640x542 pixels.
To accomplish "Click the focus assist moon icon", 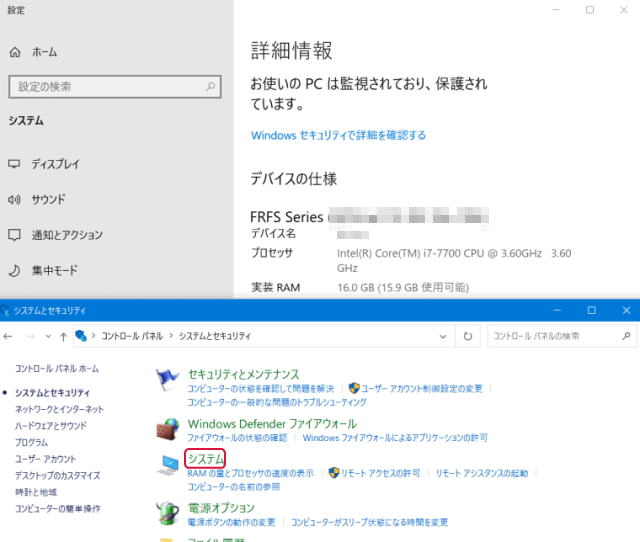I will [14, 271].
